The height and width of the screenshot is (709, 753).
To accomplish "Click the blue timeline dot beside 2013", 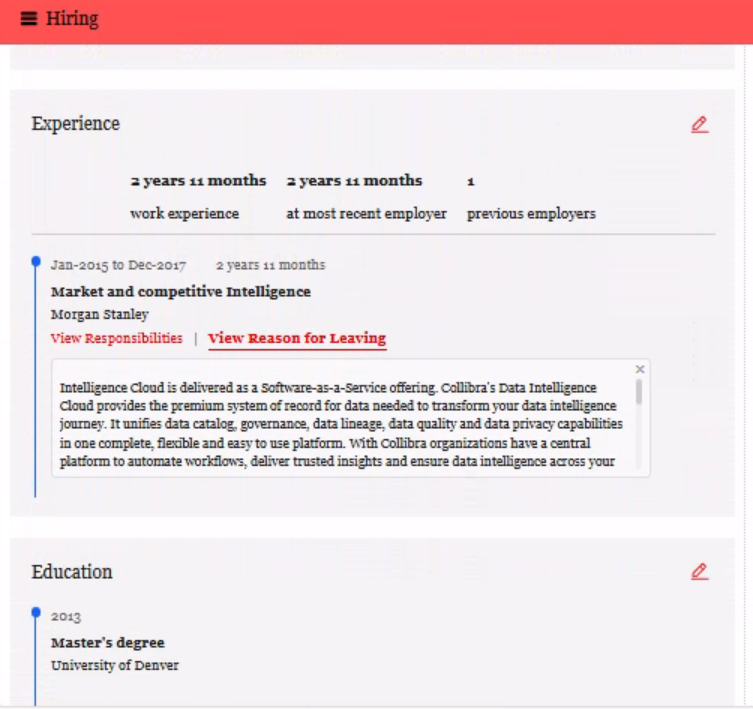I will pyautogui.click(x=36, y=611).
